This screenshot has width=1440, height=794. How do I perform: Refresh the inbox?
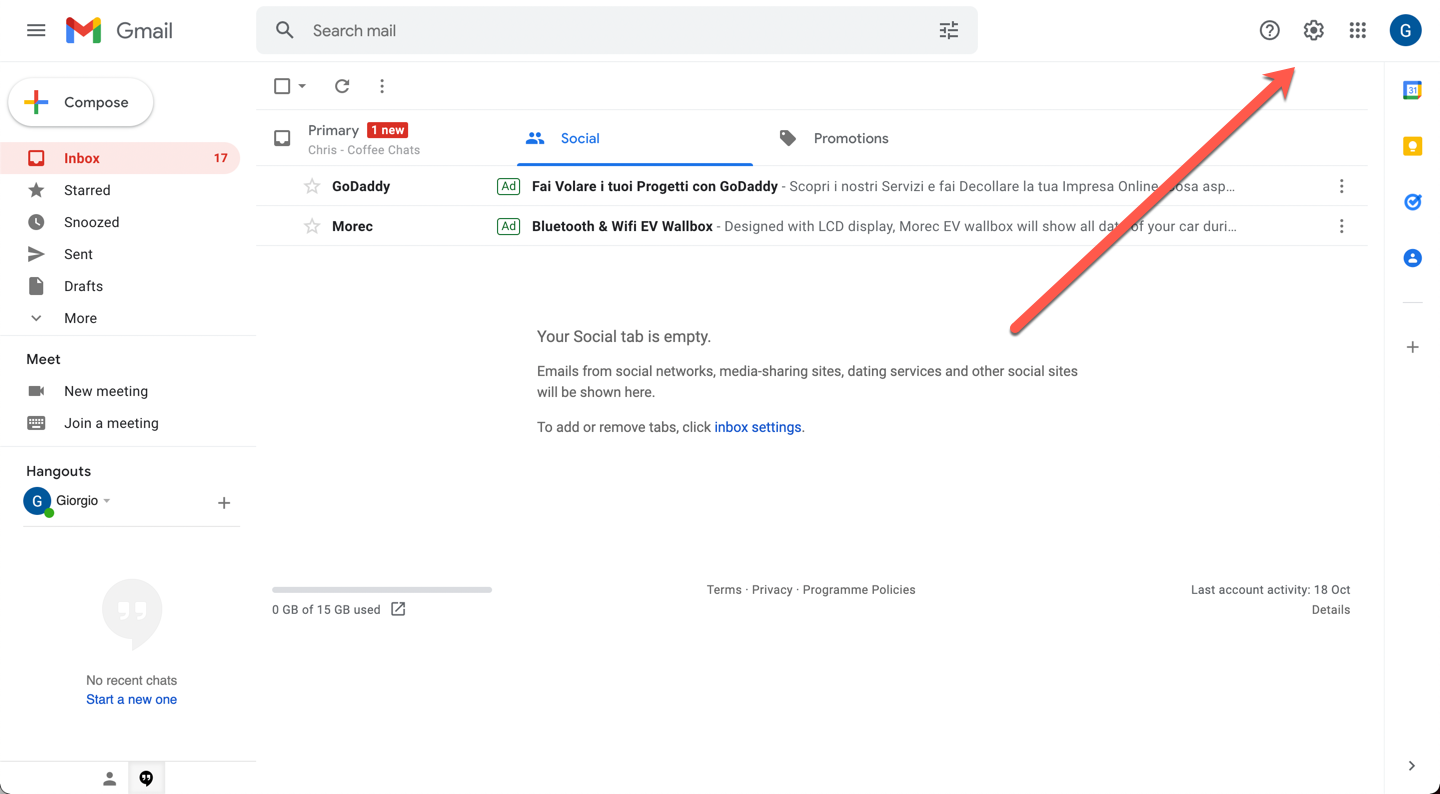click(x=342, y=86)
